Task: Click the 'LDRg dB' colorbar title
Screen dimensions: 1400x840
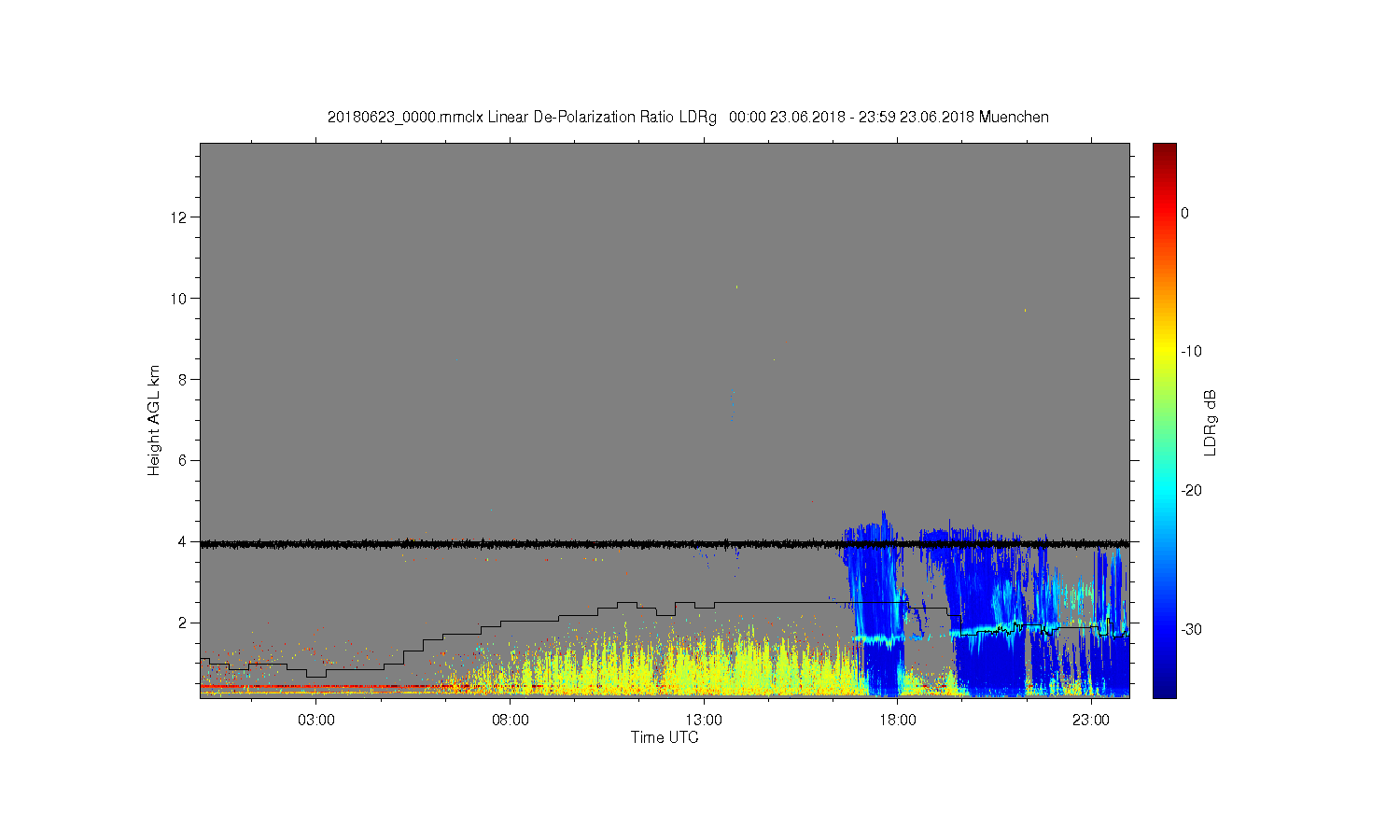Action: (1211, 422)
